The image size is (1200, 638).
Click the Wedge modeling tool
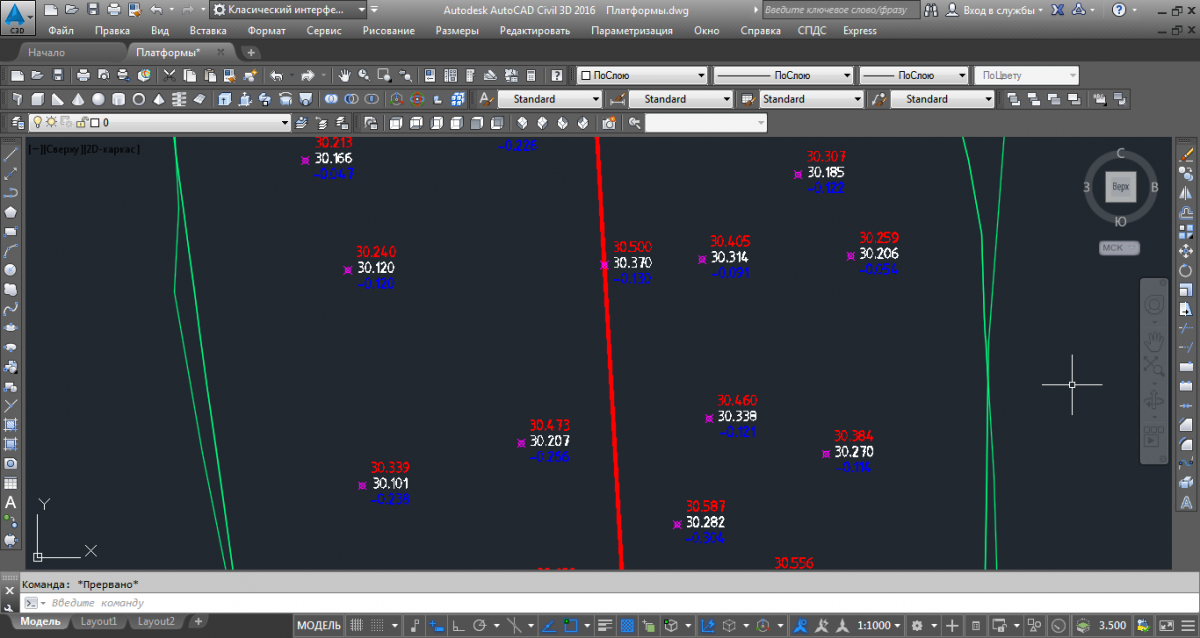pyautogui.click(x=58, y=99)
